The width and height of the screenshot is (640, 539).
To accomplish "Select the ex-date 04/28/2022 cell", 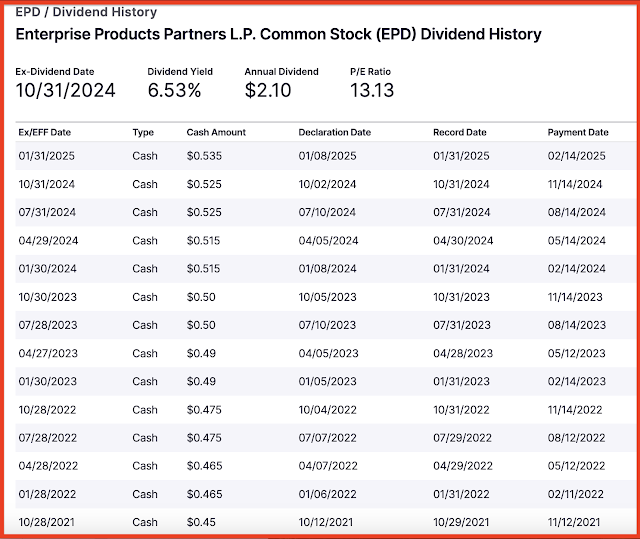I will [48, 466].
